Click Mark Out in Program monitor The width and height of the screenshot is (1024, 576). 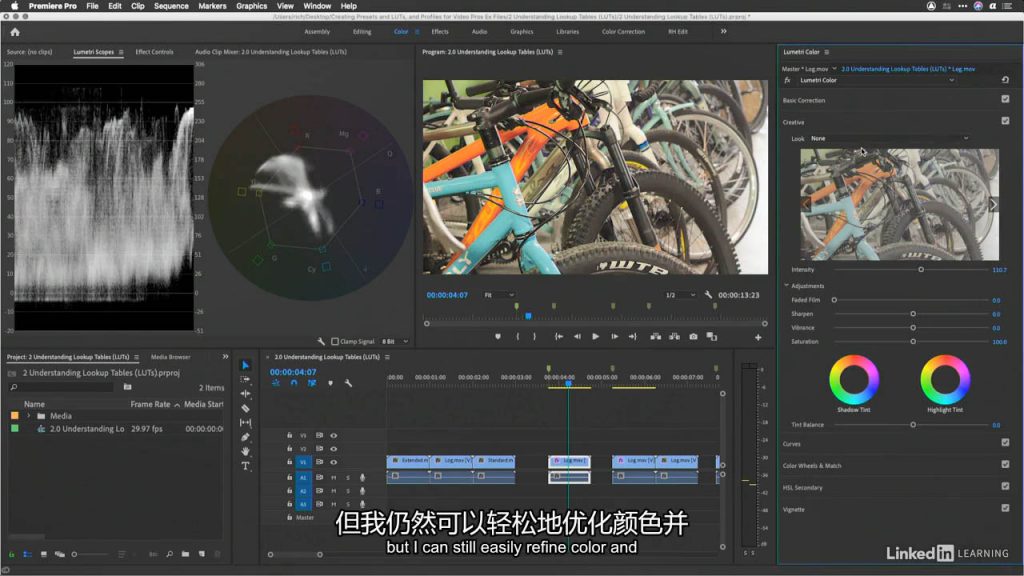[x=534, y=337]
